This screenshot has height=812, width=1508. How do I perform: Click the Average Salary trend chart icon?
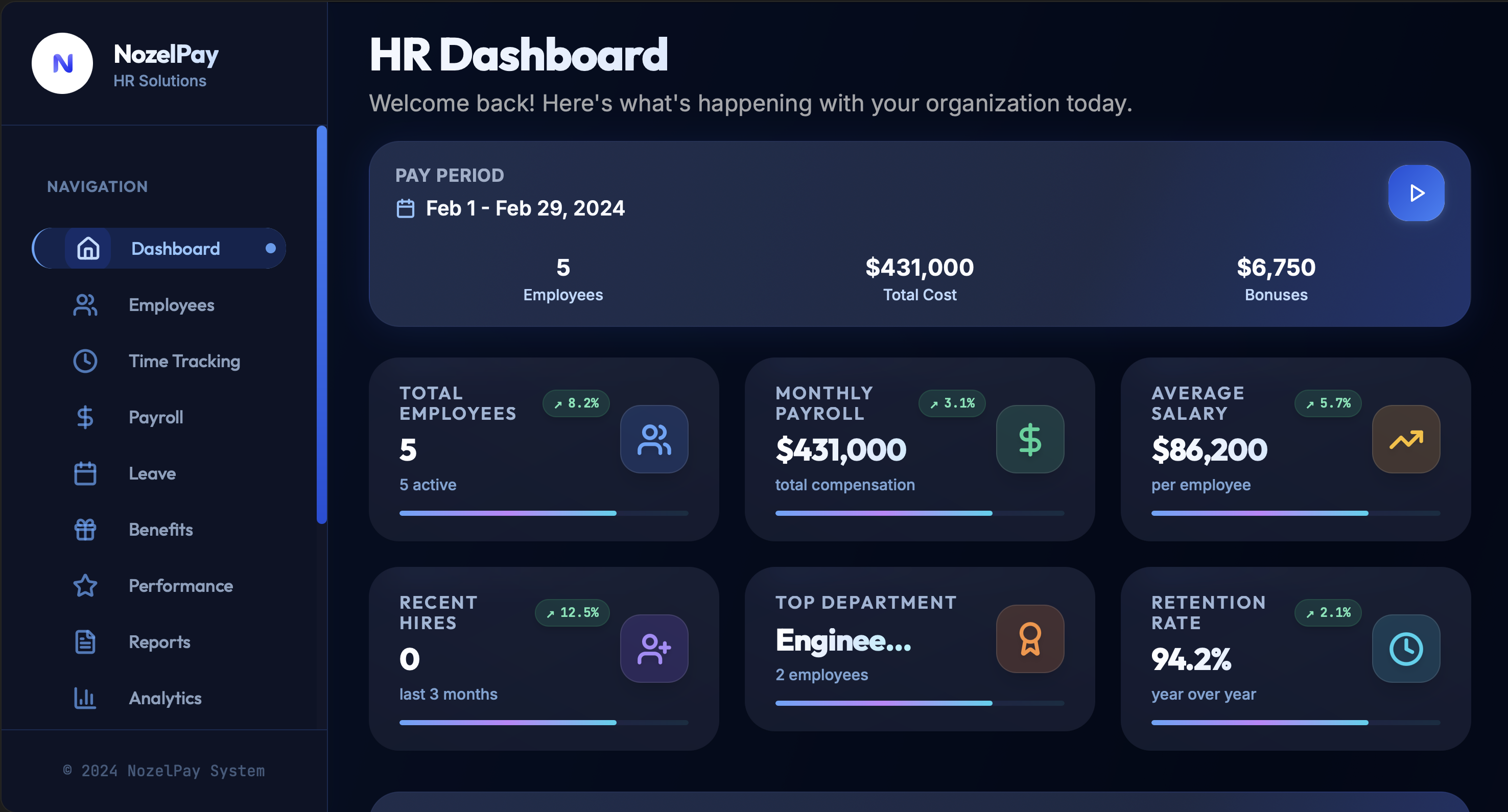pos(1406,439)
